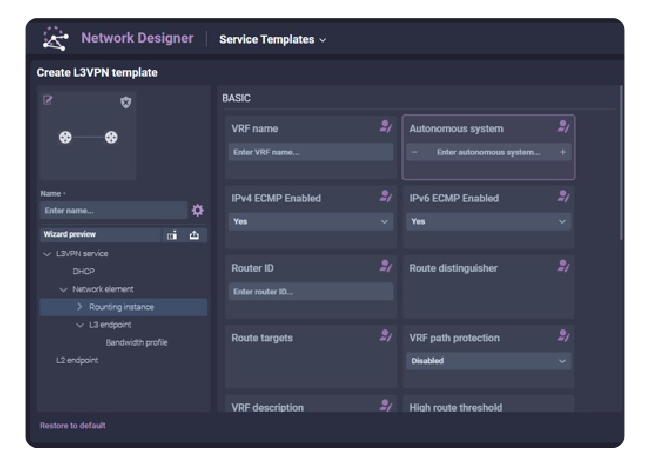
Task: Toggle user-edit icon on Autonomous system card
Action: point(563,126)
